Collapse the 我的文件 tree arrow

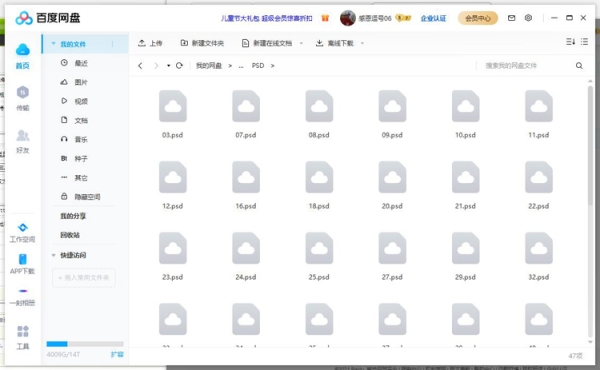click(54, 44)
